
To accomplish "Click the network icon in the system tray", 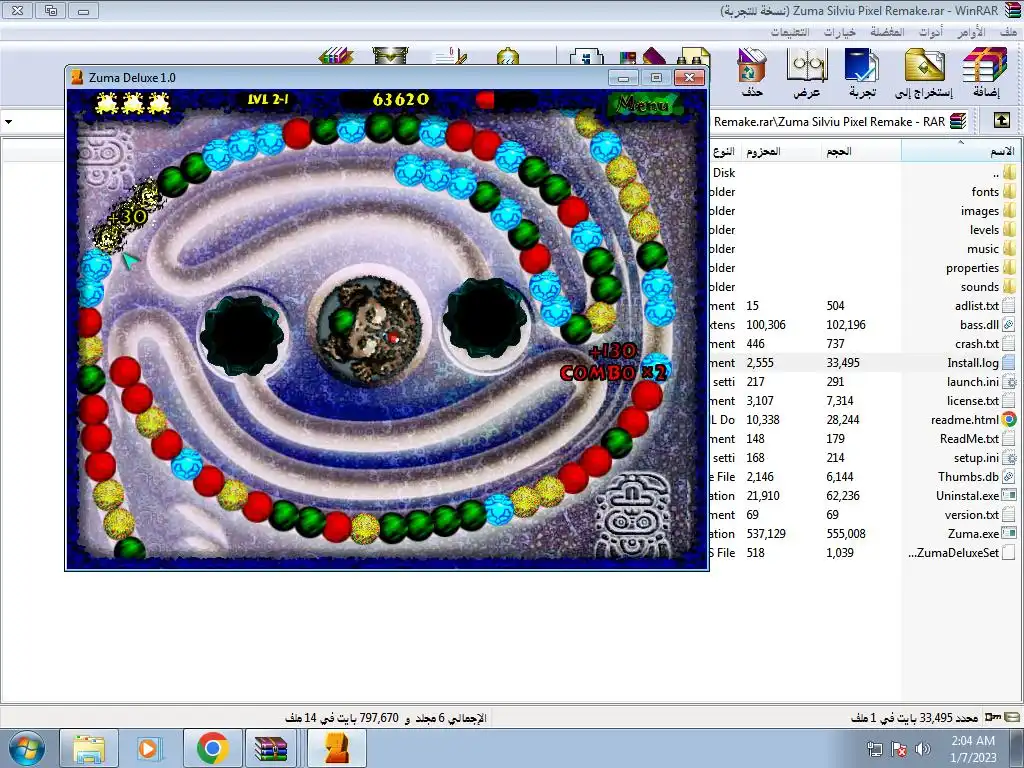I will pyautogui.click(x=874, y=749).
